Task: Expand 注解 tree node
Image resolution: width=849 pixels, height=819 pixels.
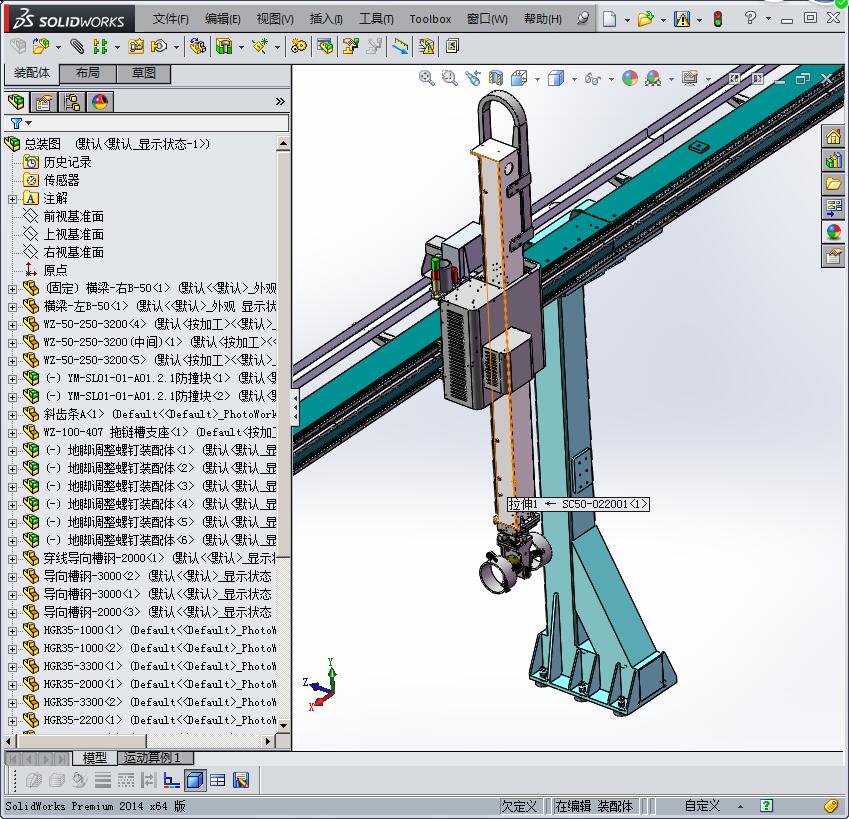Action: tap(12, 199)
